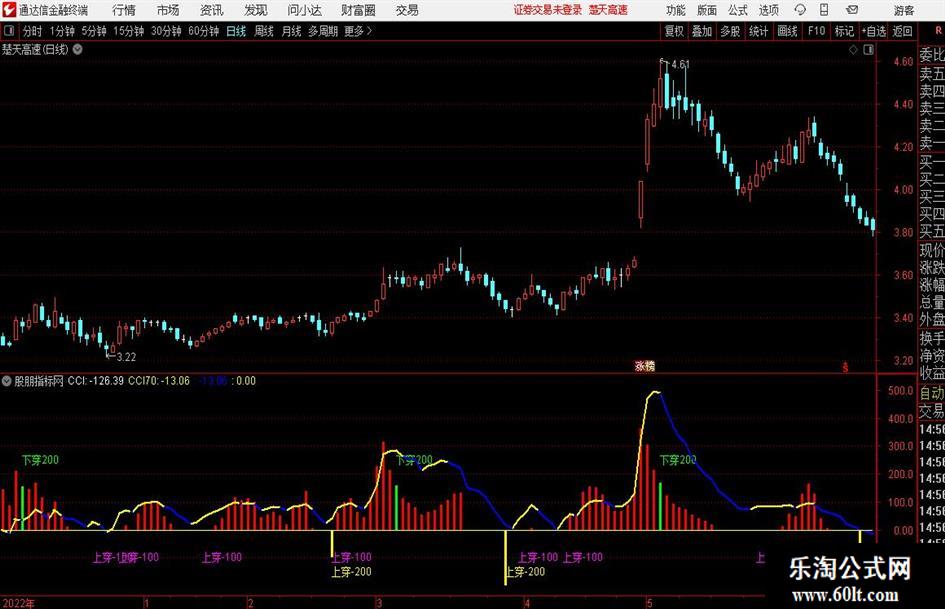Toggle the side info panel icon
This screenshot has height=609, width=945.
(x=868, y=50)
